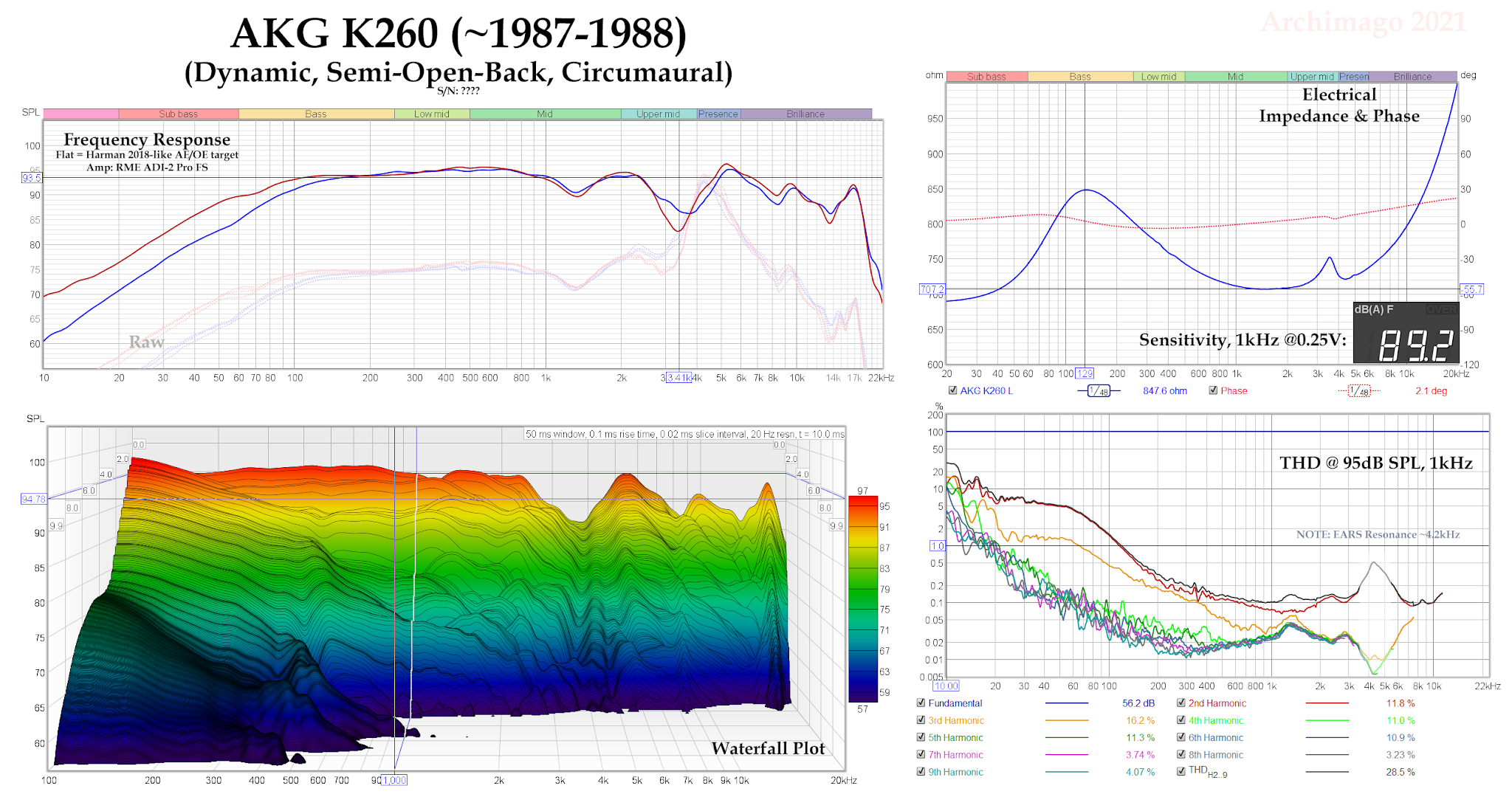
Task: Click the 3.74 % 7th Harmonic value
Action: 1140,754
